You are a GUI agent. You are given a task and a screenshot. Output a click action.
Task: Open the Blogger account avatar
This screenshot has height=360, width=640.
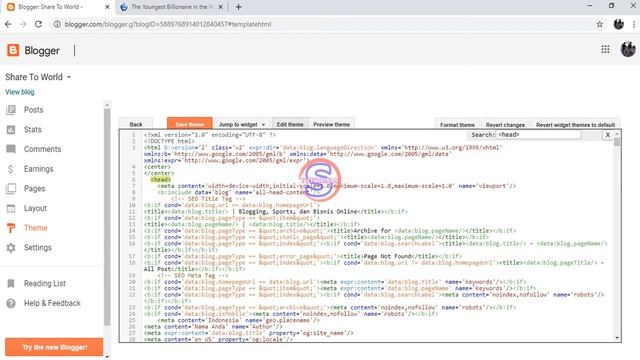[628, 49]
